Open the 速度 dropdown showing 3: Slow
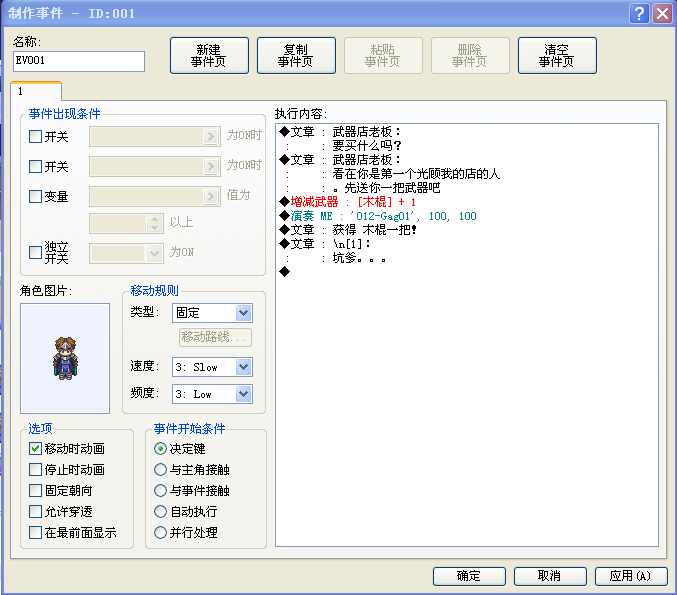677x595 pixels. (x=212, y=367)
